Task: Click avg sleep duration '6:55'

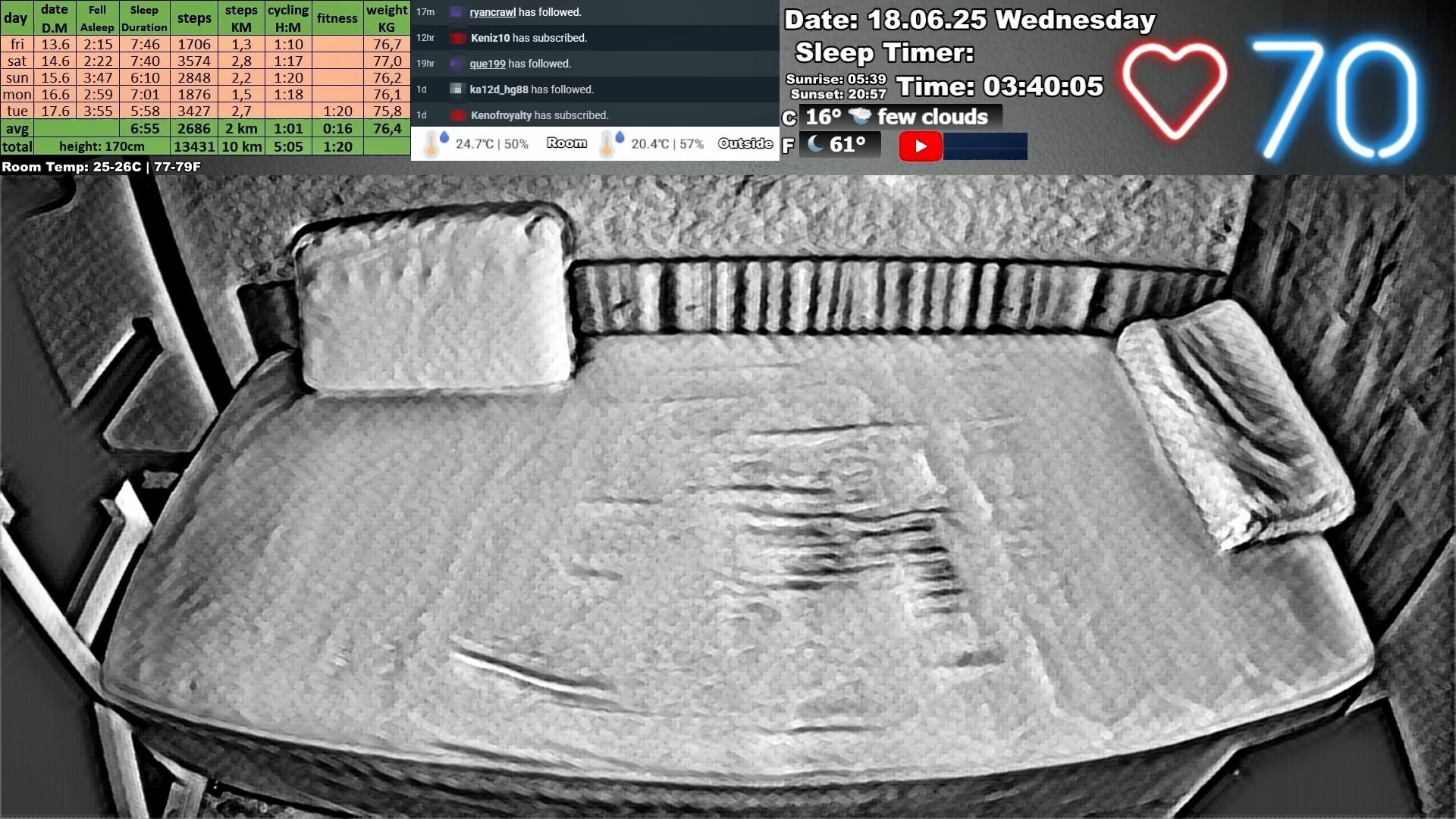Action: pyautogui.click(x=145, y=128)
